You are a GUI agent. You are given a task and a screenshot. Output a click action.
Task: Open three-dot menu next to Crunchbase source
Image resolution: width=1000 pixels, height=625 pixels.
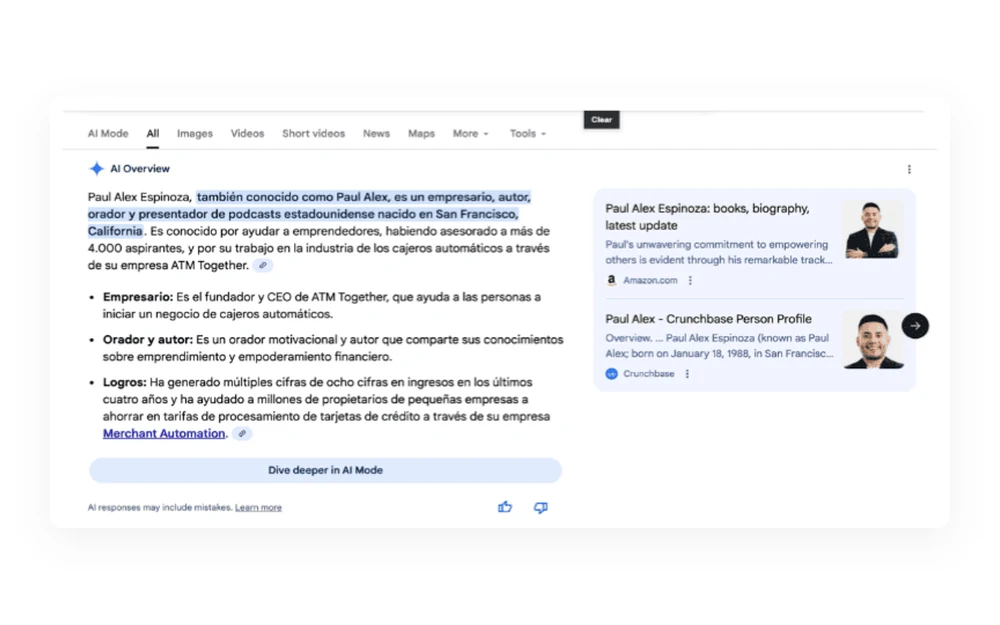coord(687,374)
